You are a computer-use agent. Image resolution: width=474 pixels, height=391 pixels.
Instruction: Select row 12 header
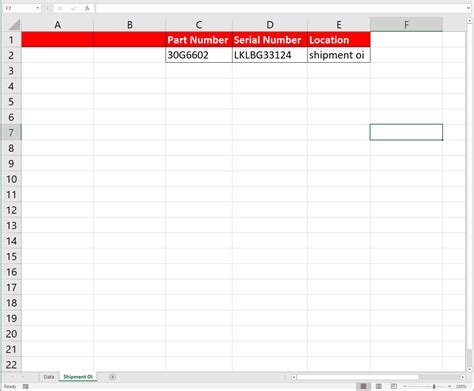coord(11,210)
